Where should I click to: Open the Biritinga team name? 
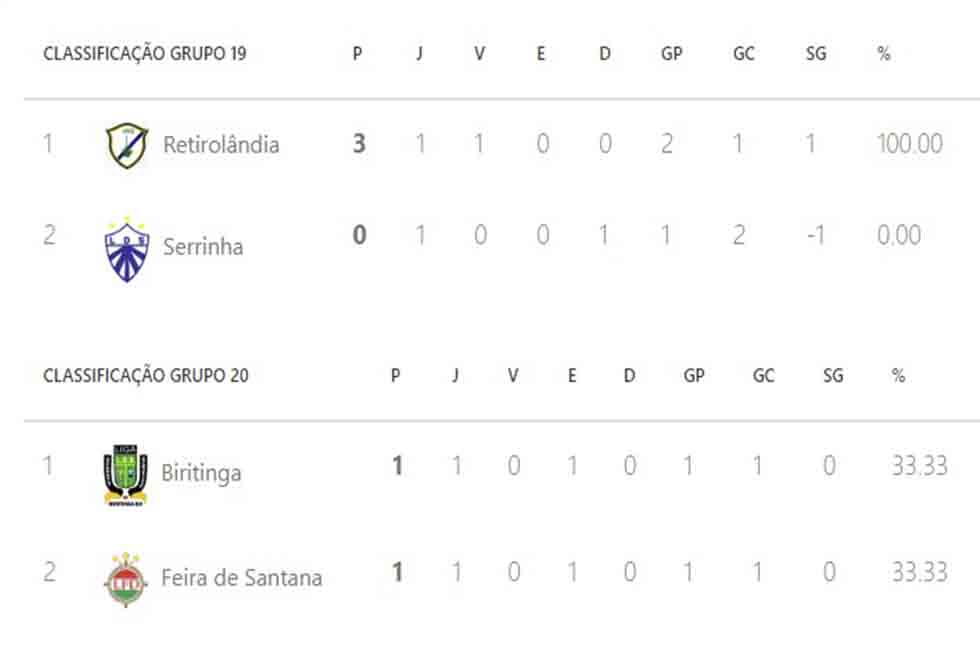click(x=201, y=473)
